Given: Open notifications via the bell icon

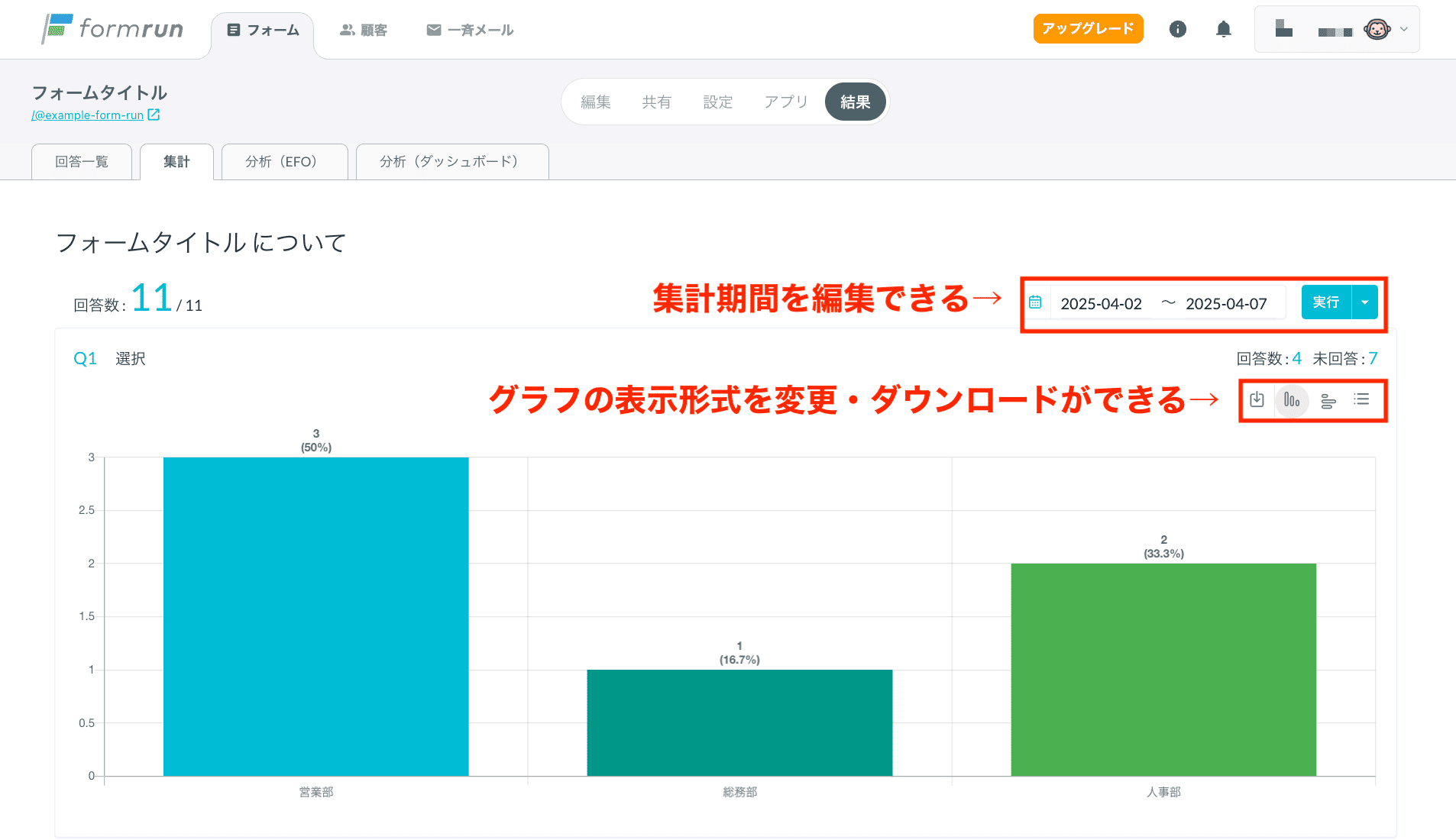Looking at the screenshot, I should point(1224,29).
